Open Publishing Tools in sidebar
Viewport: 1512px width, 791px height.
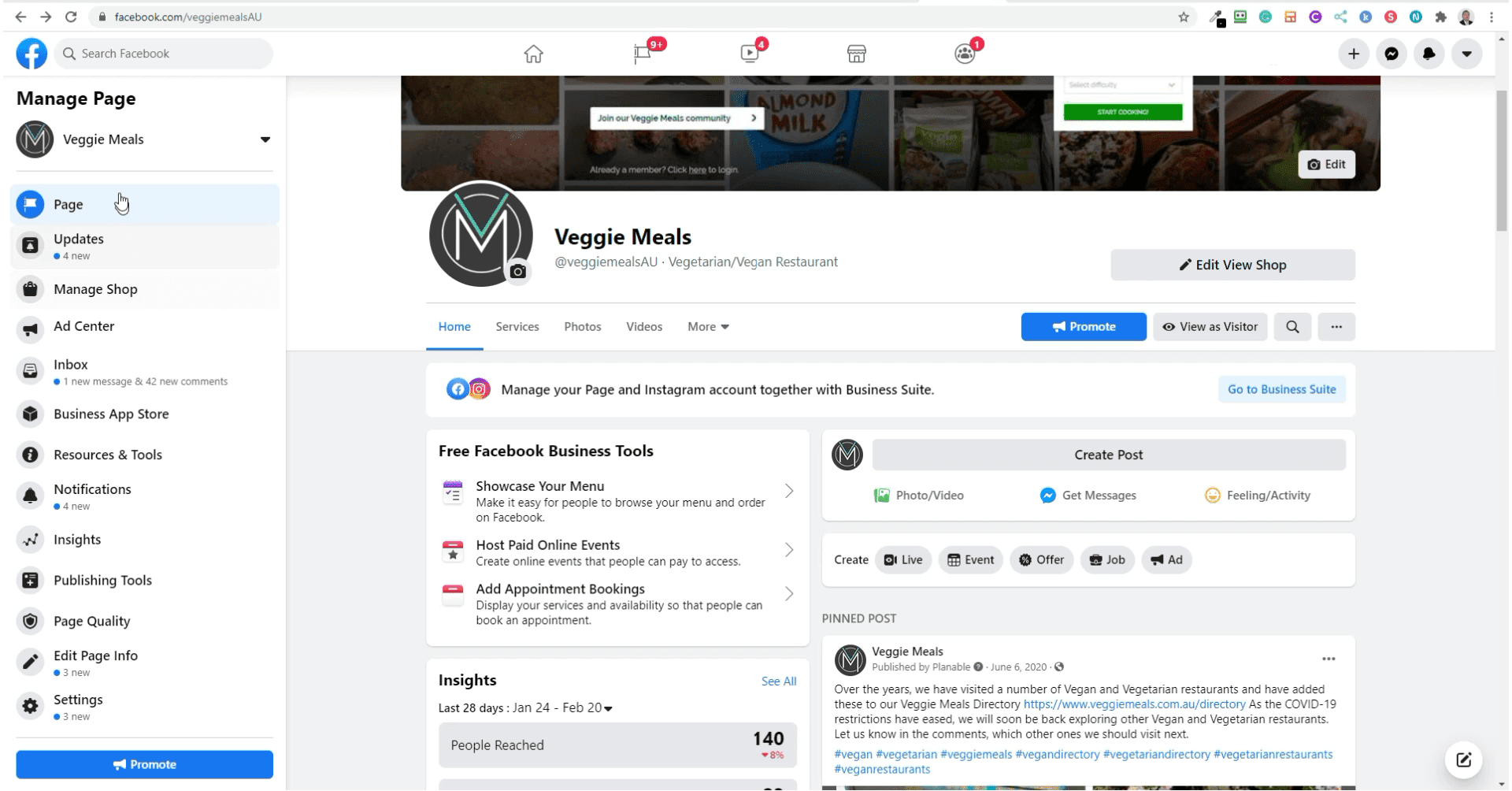[102, 581]
